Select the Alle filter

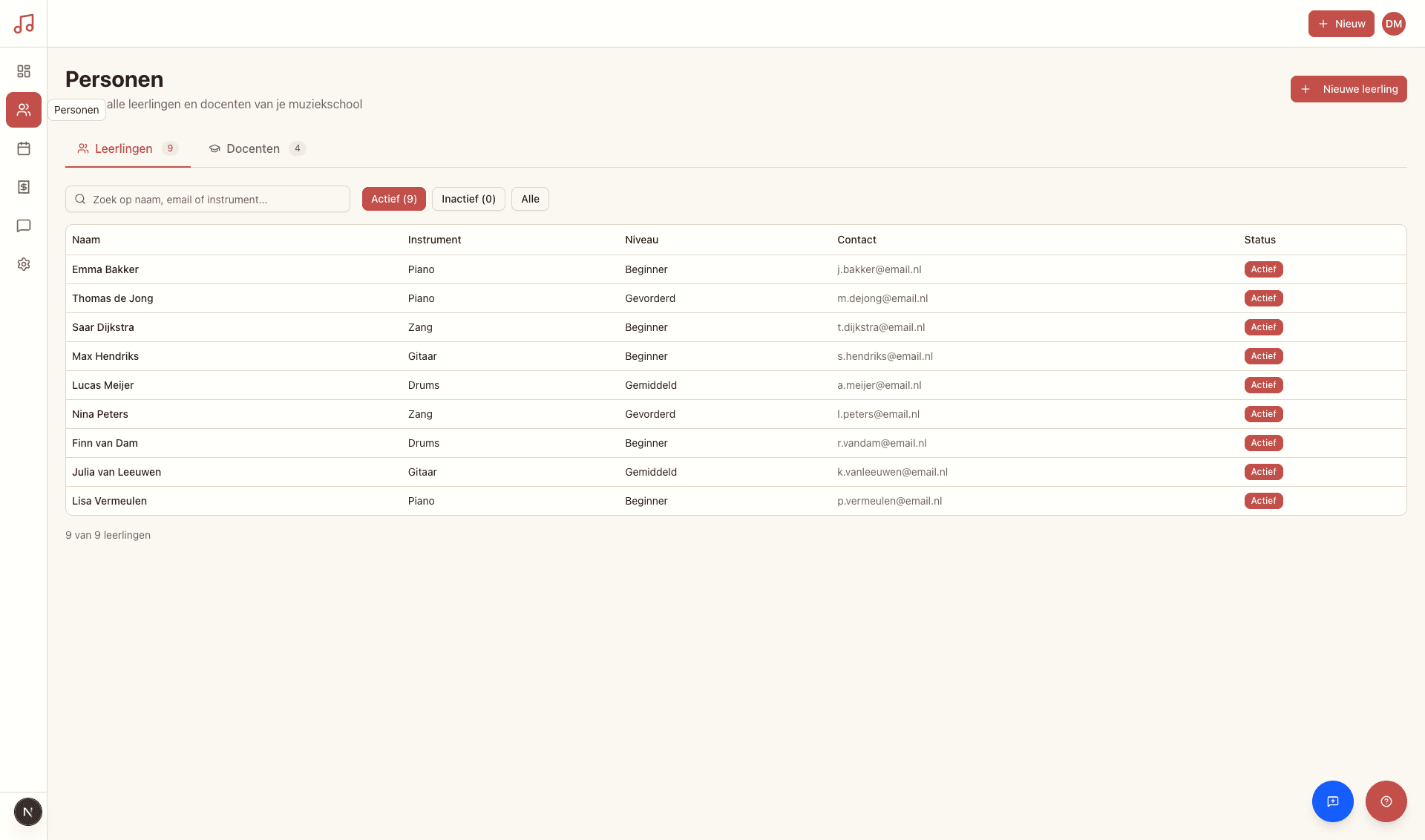tap(530, 199)
